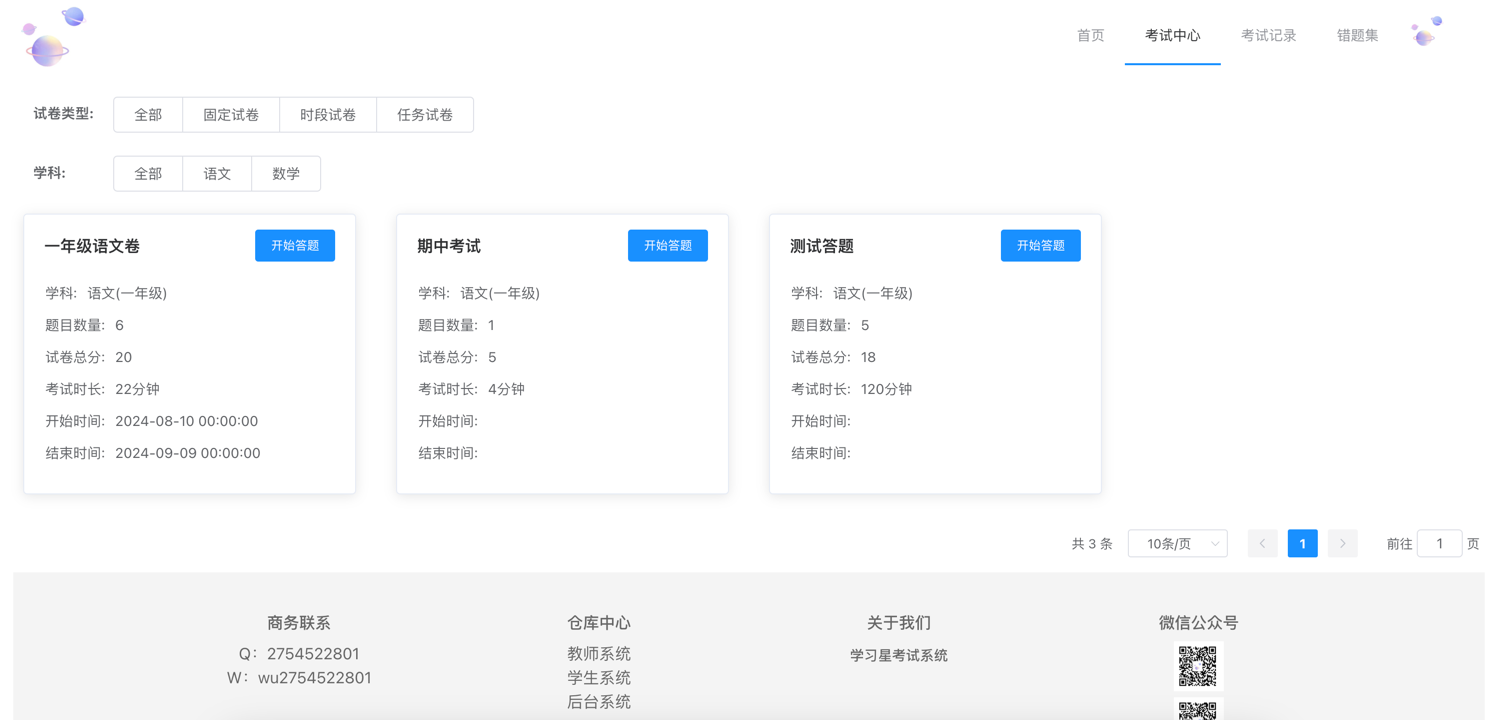Toggle the 时段试卷 paper type filter
Viewport: 1499px width, 720px height.
point(327,114)
